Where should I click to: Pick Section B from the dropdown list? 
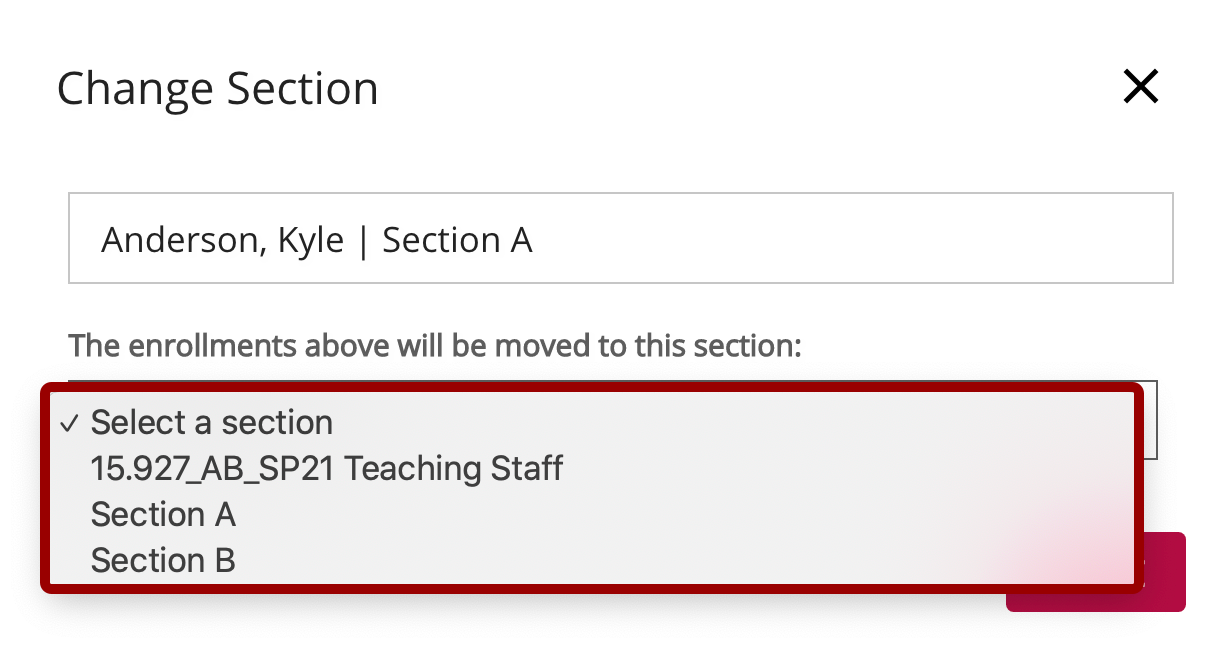[163, 560]
